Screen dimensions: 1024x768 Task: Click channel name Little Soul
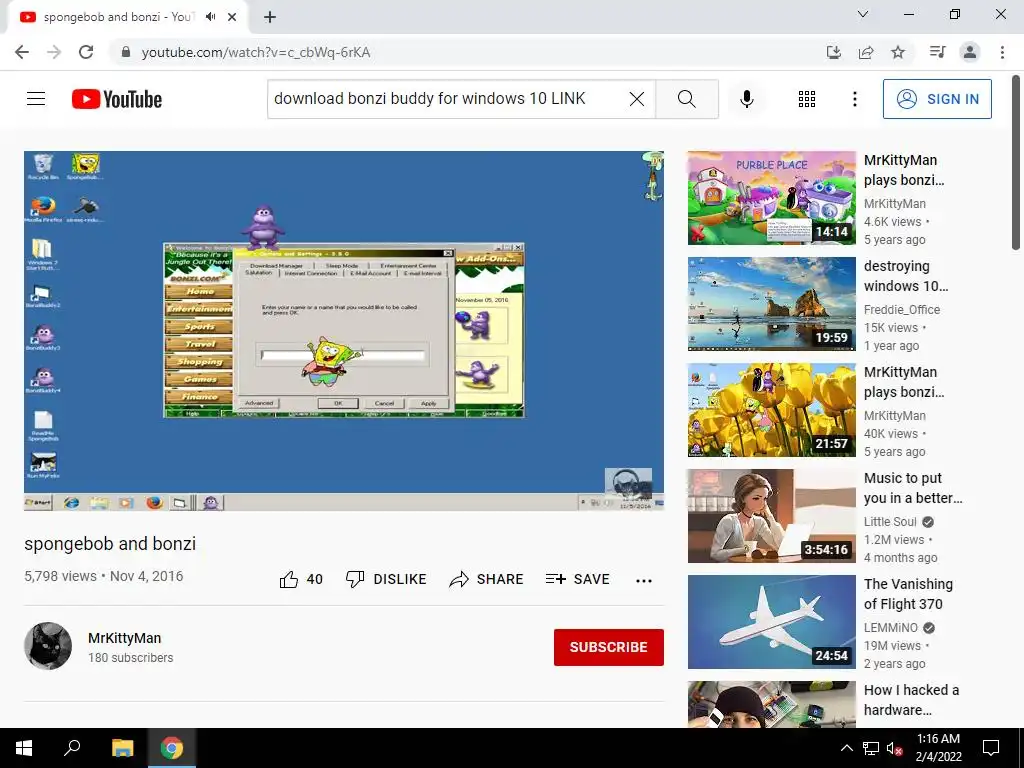[x=890, y=522]
